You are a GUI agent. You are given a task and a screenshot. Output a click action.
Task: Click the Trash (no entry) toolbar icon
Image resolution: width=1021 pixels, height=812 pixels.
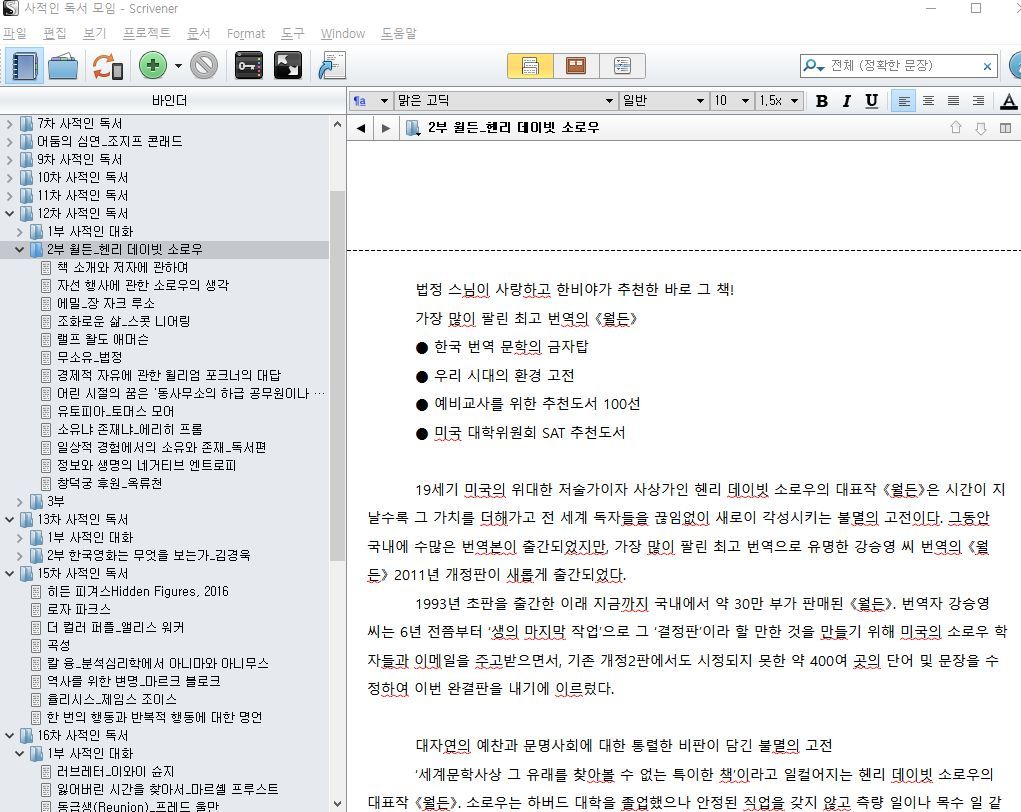point(204,66)
